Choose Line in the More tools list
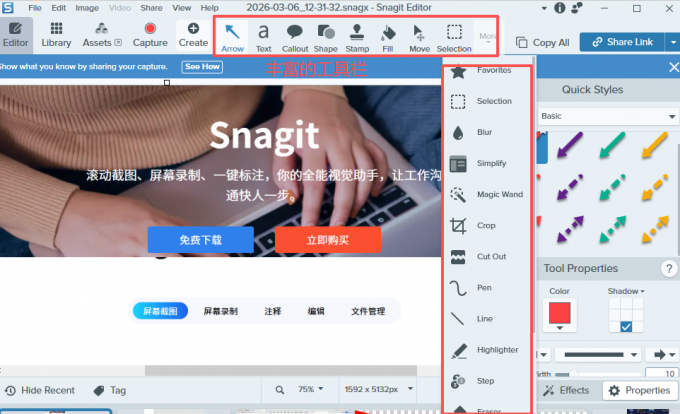Viewport: 680px width, 414px height. coord(487,319)
